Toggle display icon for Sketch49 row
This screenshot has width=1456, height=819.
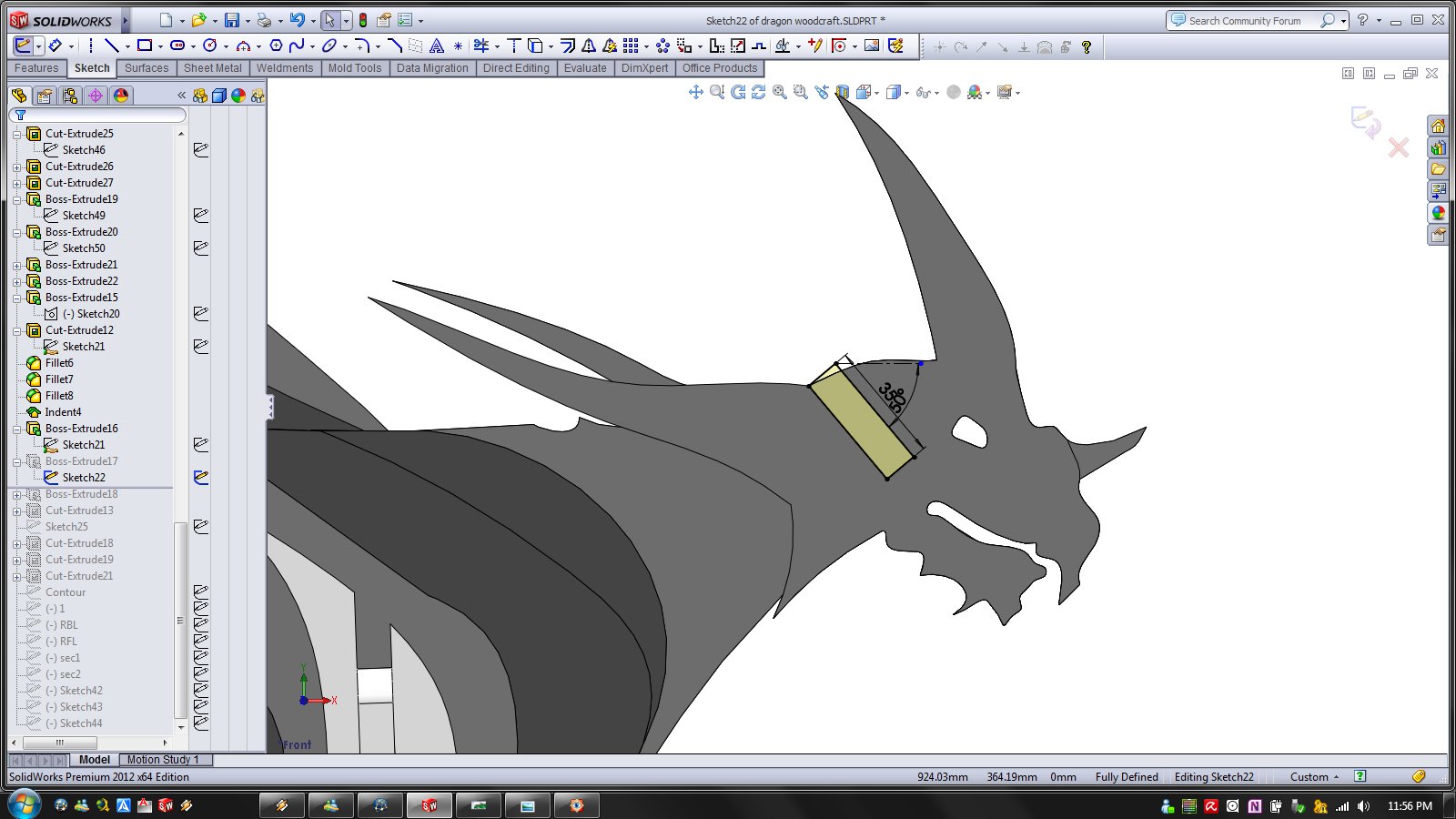[201, 216]
